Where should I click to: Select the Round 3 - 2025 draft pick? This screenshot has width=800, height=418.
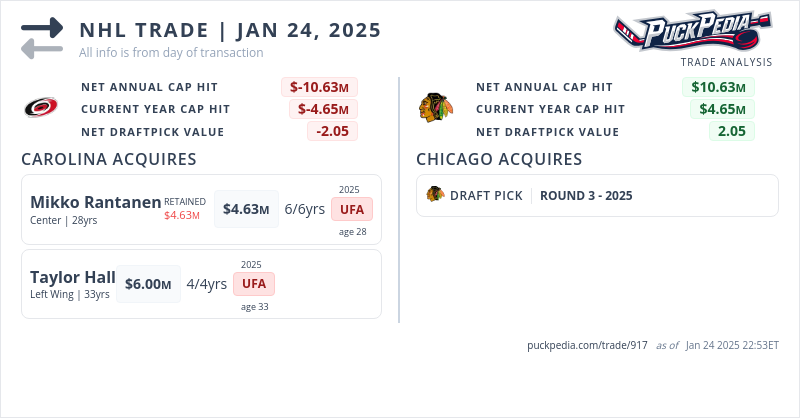pyautogui.click(x=586, y=195)
